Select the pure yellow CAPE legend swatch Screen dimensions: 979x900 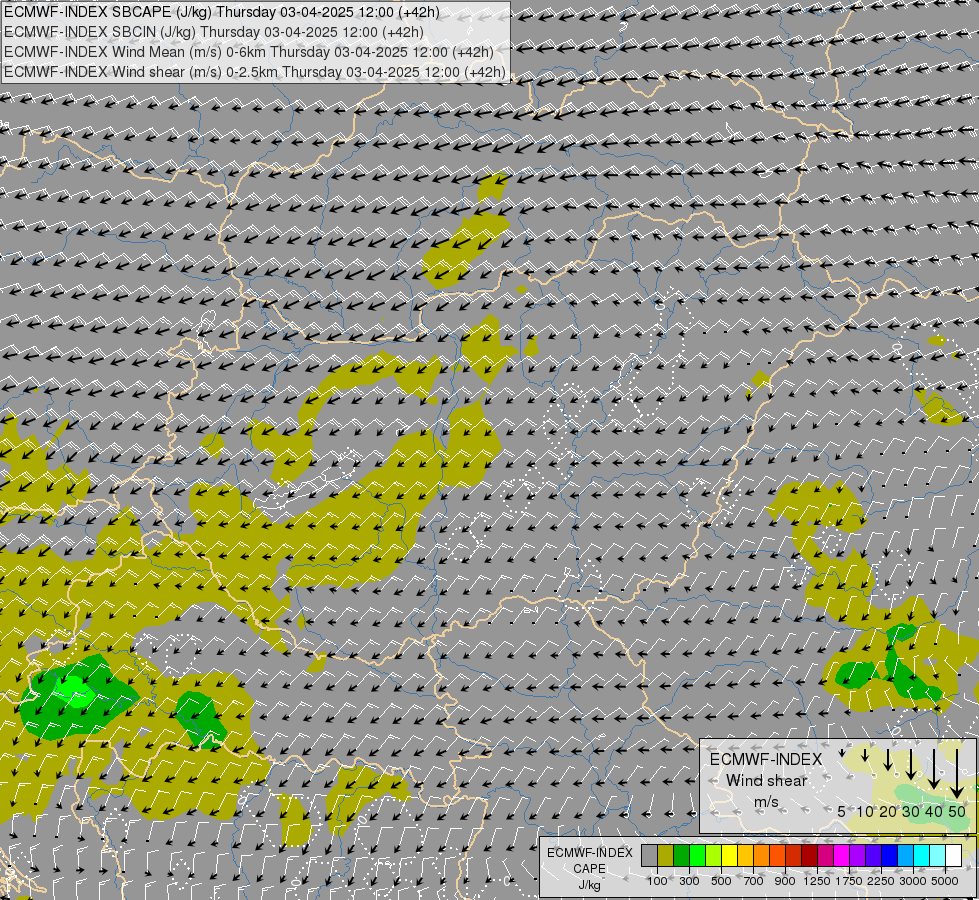coord(729,856)
